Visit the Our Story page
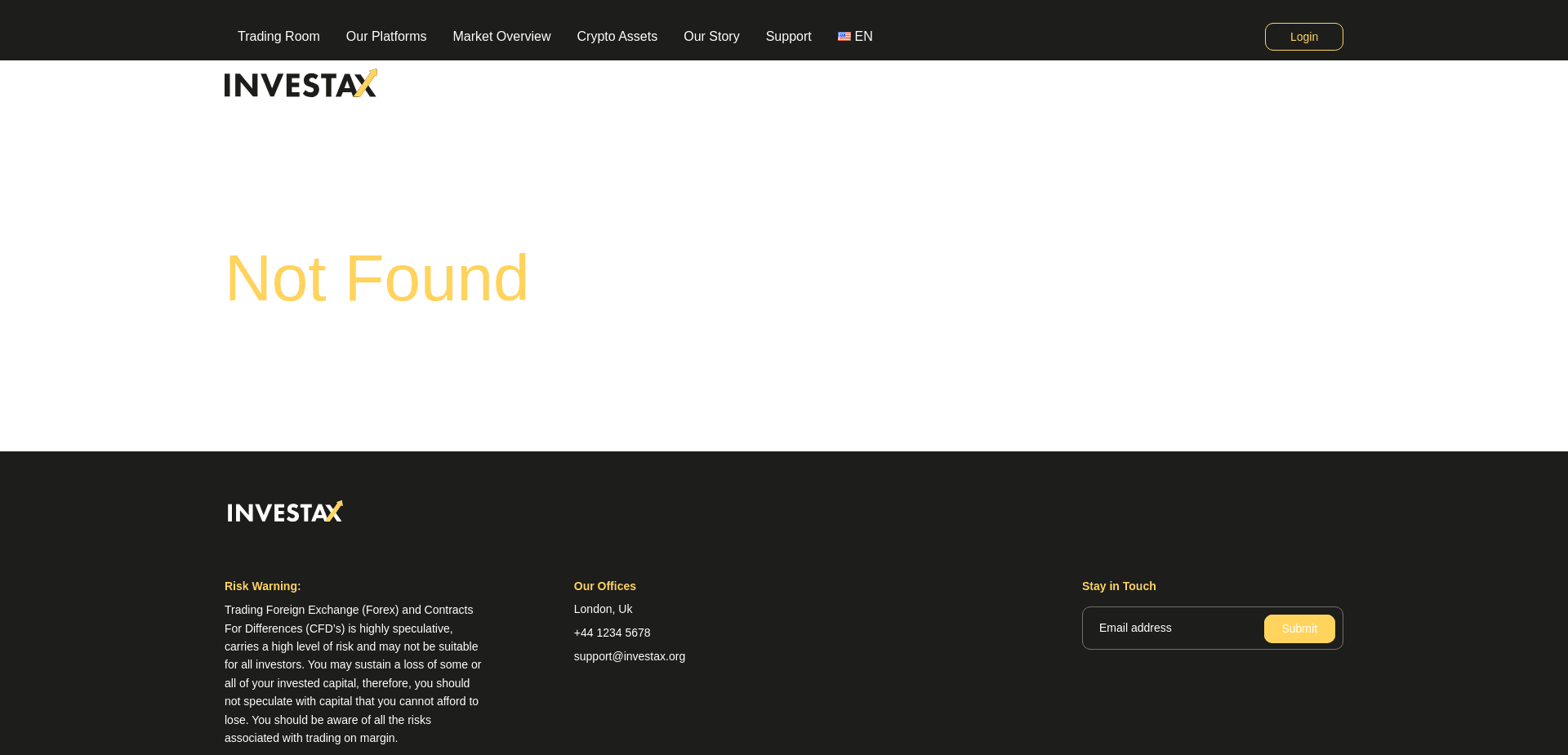1568x755 pixels. click(x=711, y=36)
